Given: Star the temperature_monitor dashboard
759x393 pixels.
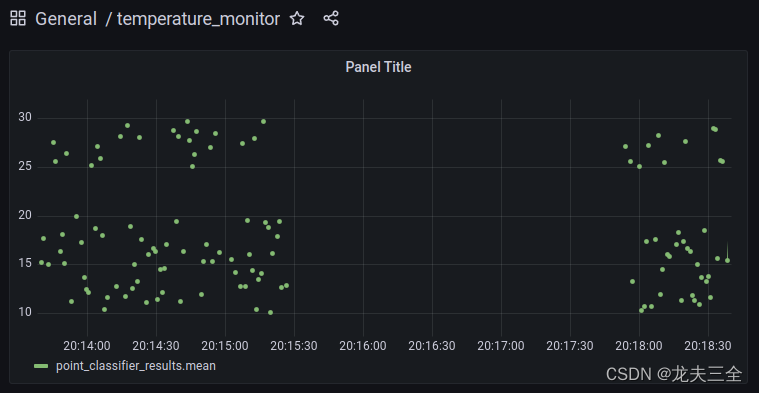Looking at the screenshot, I should 297,19.
